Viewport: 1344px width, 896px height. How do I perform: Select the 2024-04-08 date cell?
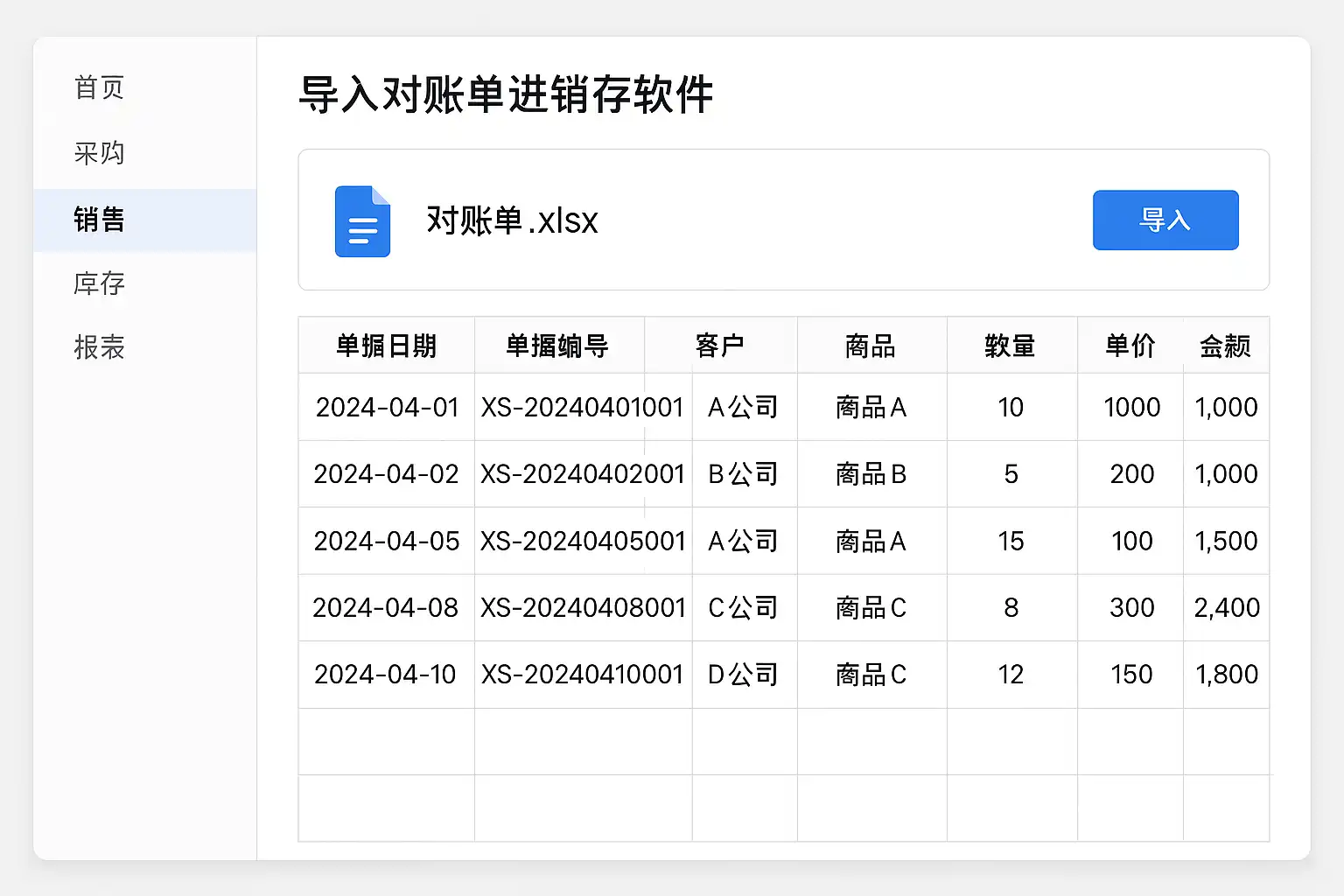coord(386,607)
